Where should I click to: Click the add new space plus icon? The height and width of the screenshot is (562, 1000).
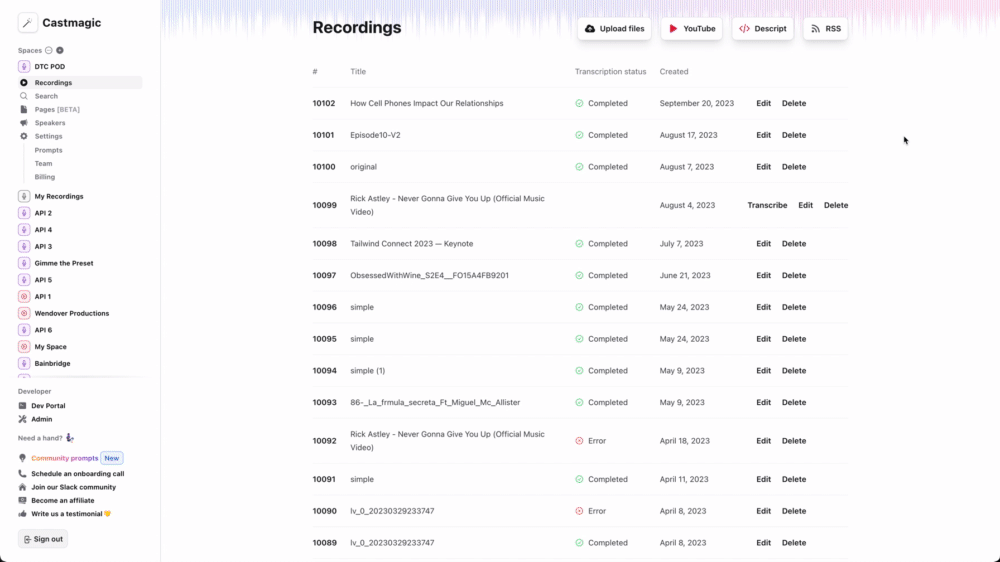60,50
